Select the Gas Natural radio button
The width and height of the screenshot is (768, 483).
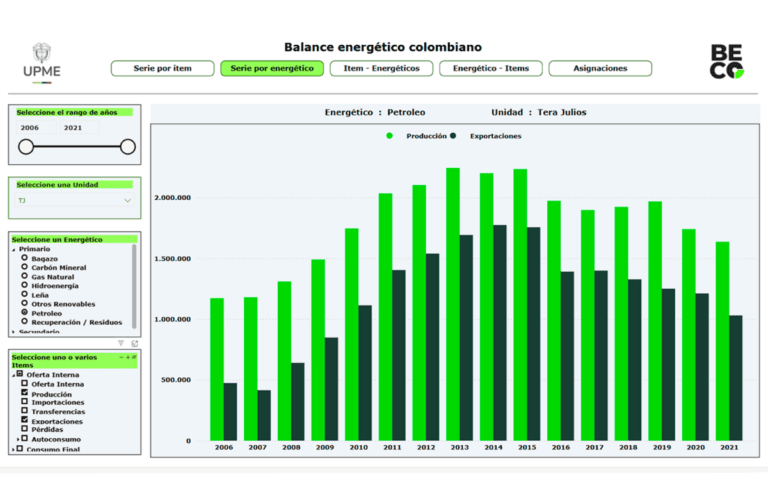tap(24, 276)
